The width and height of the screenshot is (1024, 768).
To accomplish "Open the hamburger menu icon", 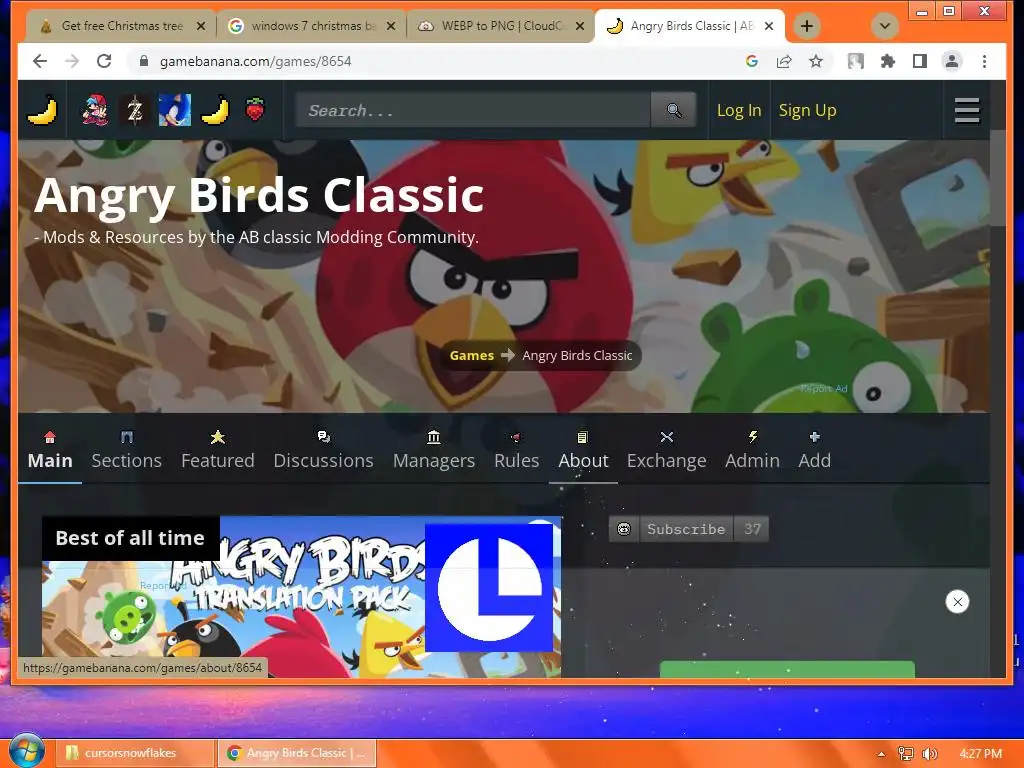I will tap(967, 110).
